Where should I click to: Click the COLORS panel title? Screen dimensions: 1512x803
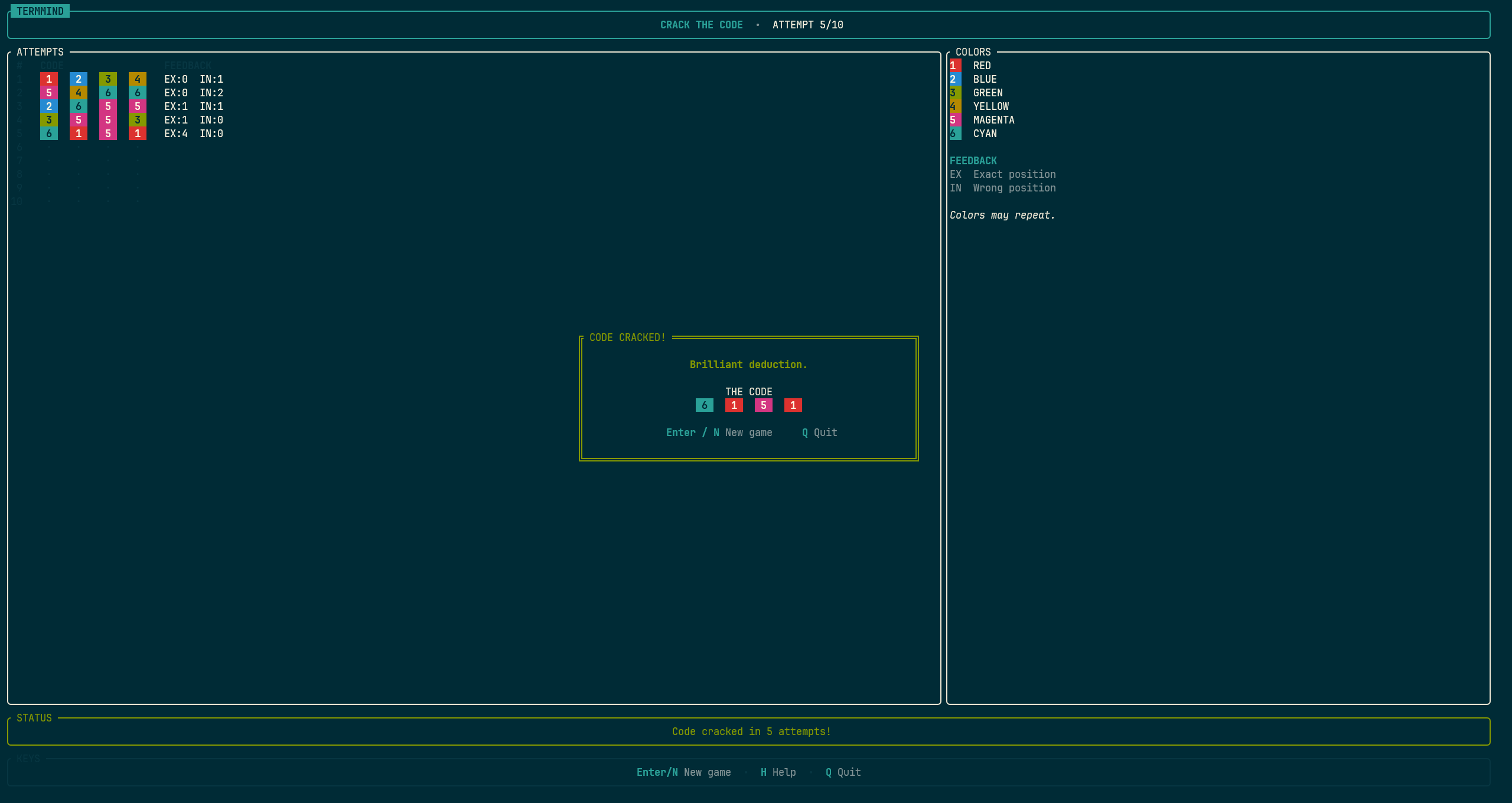point(973,52)
